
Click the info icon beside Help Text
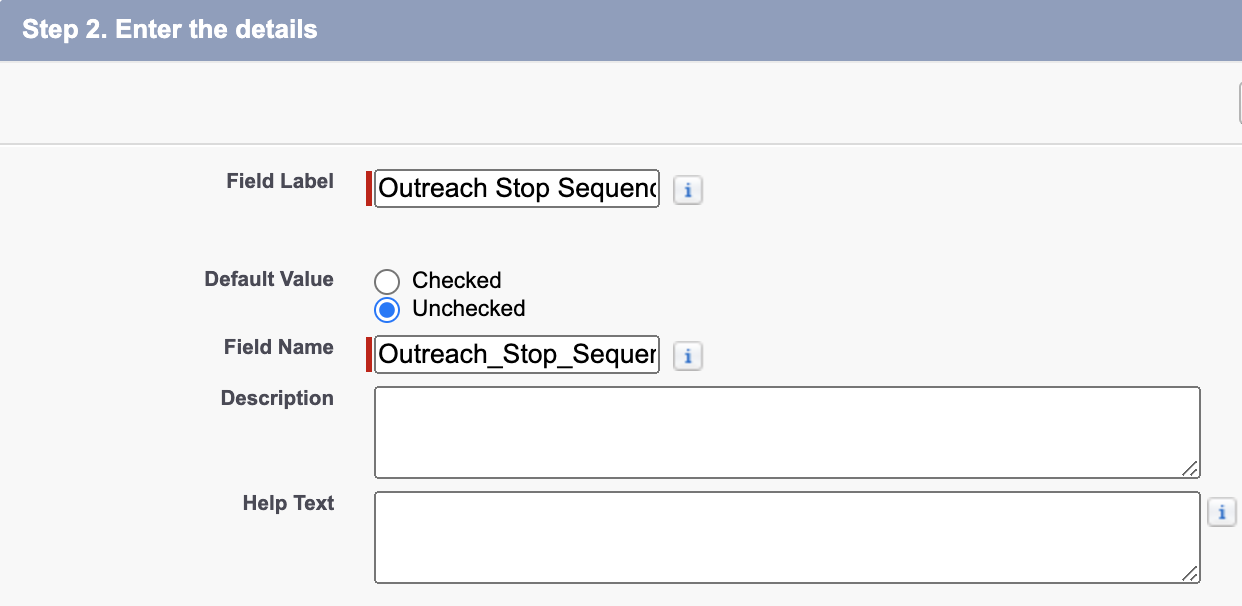coord(1221,513)
